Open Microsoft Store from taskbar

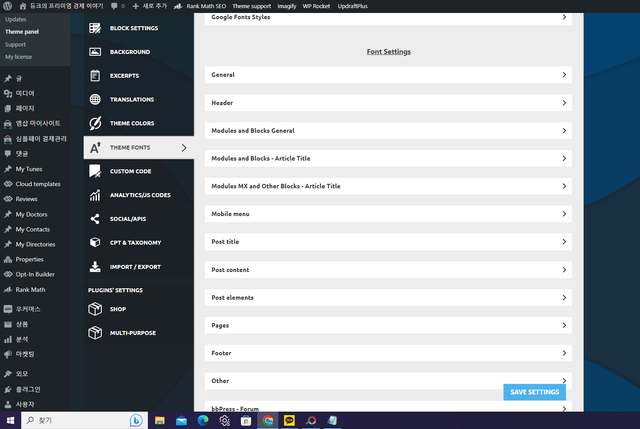pyautogui.click(x=246, y=420)
